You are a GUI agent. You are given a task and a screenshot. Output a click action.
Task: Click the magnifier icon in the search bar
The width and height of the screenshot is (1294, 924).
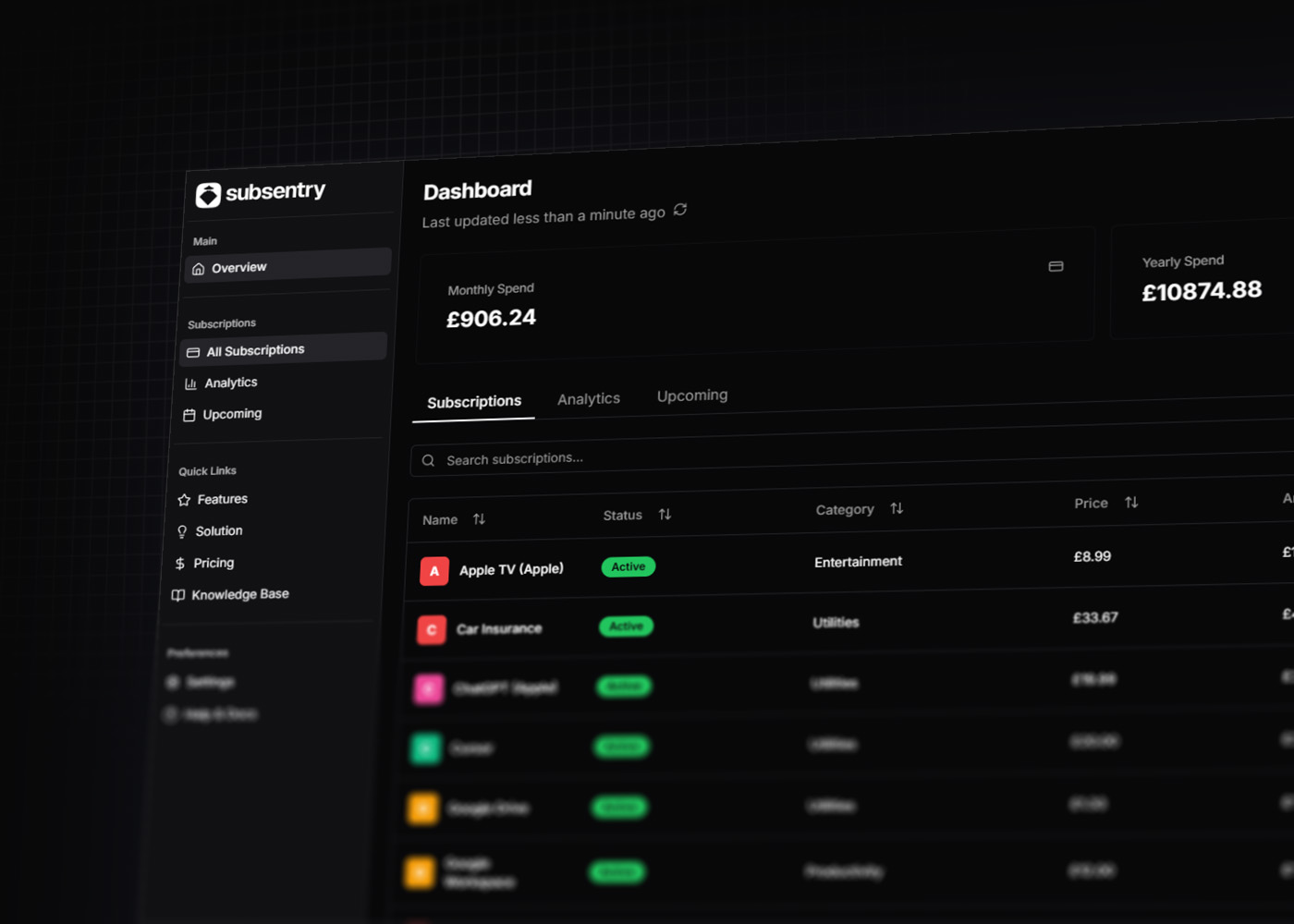428,459
